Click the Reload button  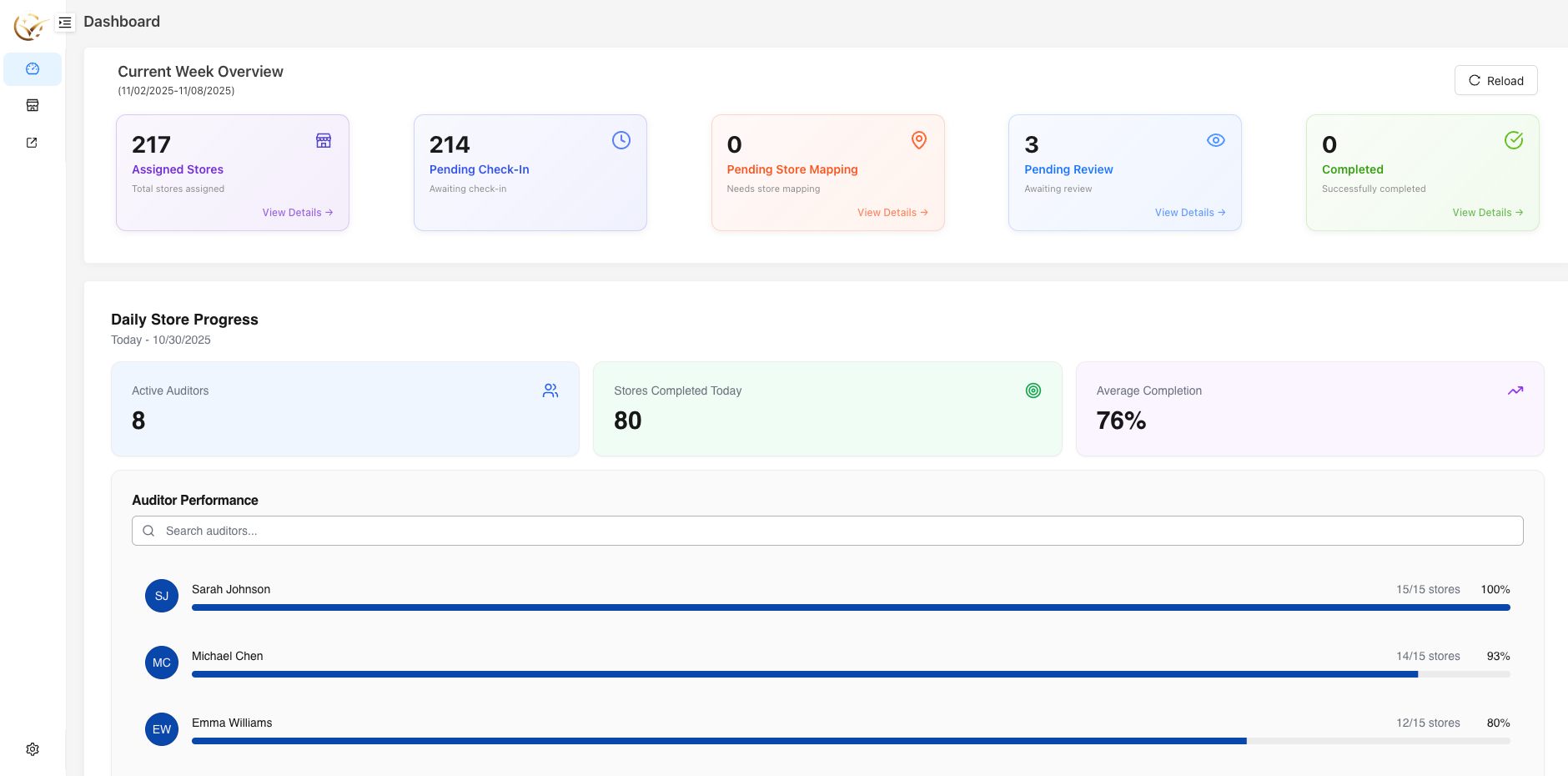pyautogui.click(x=1495, y=80)
